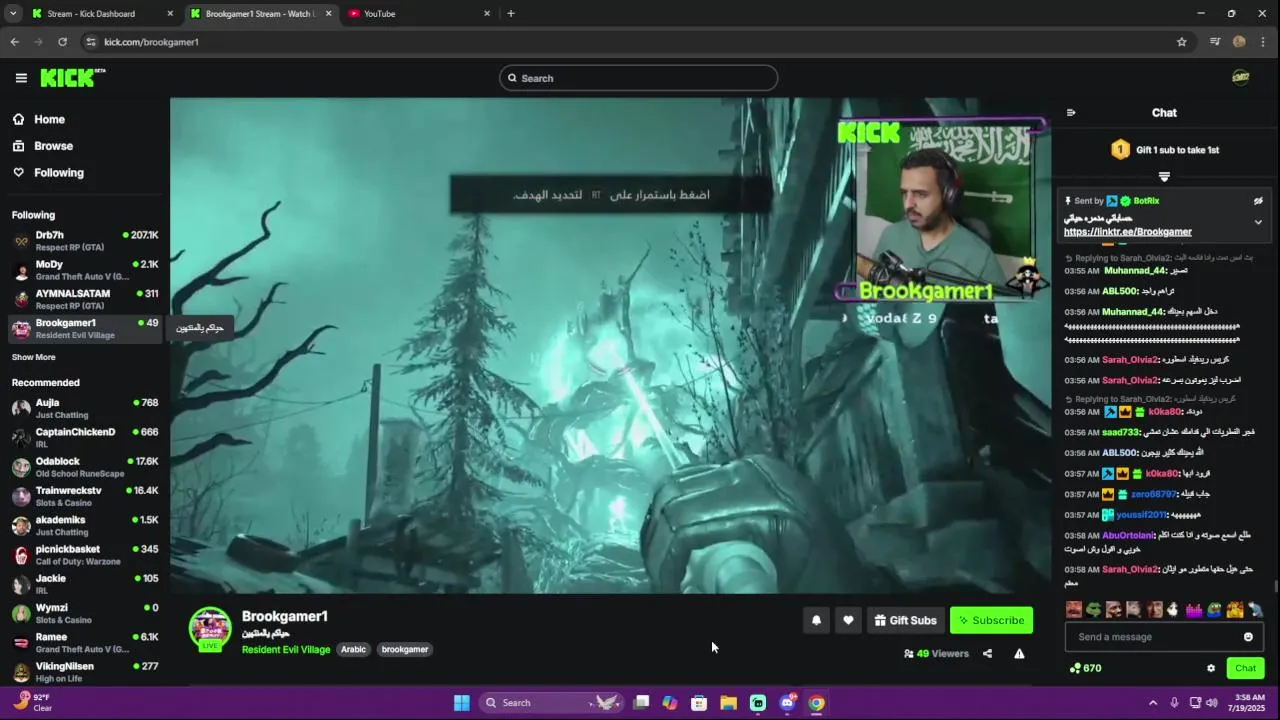1280x720 pixels.
Task: Go to Home in sidebar
Action: click(49, 119)
